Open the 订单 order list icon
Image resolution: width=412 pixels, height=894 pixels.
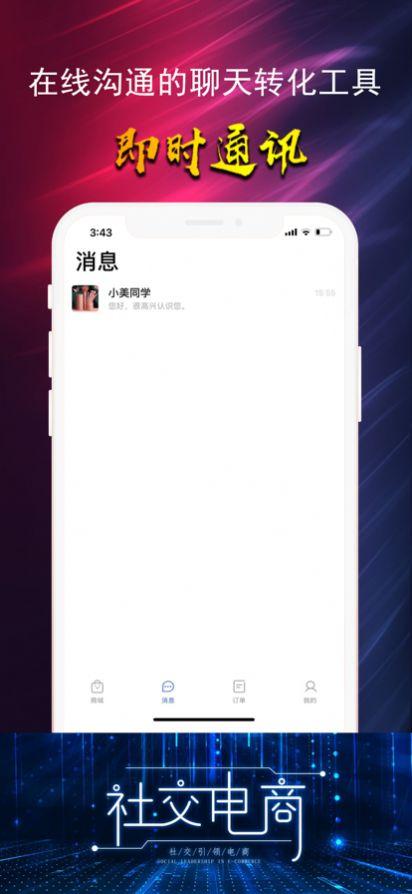tap(239, 686)
